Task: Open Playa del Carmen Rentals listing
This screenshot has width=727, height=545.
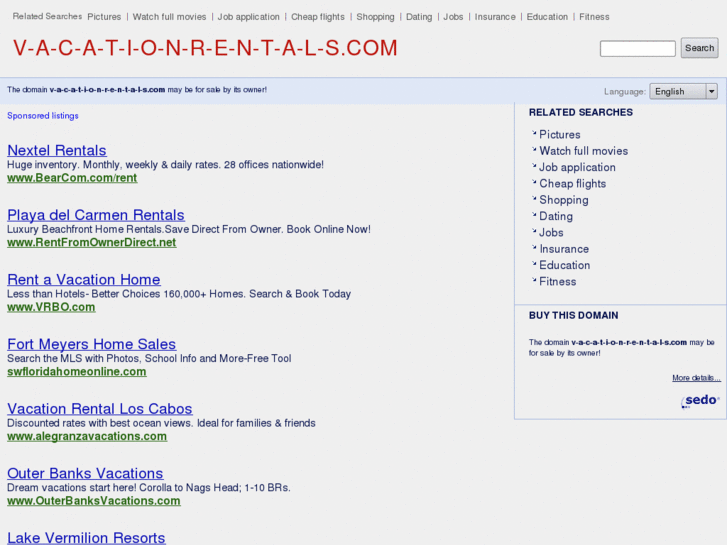Action: tap(96, 215)
